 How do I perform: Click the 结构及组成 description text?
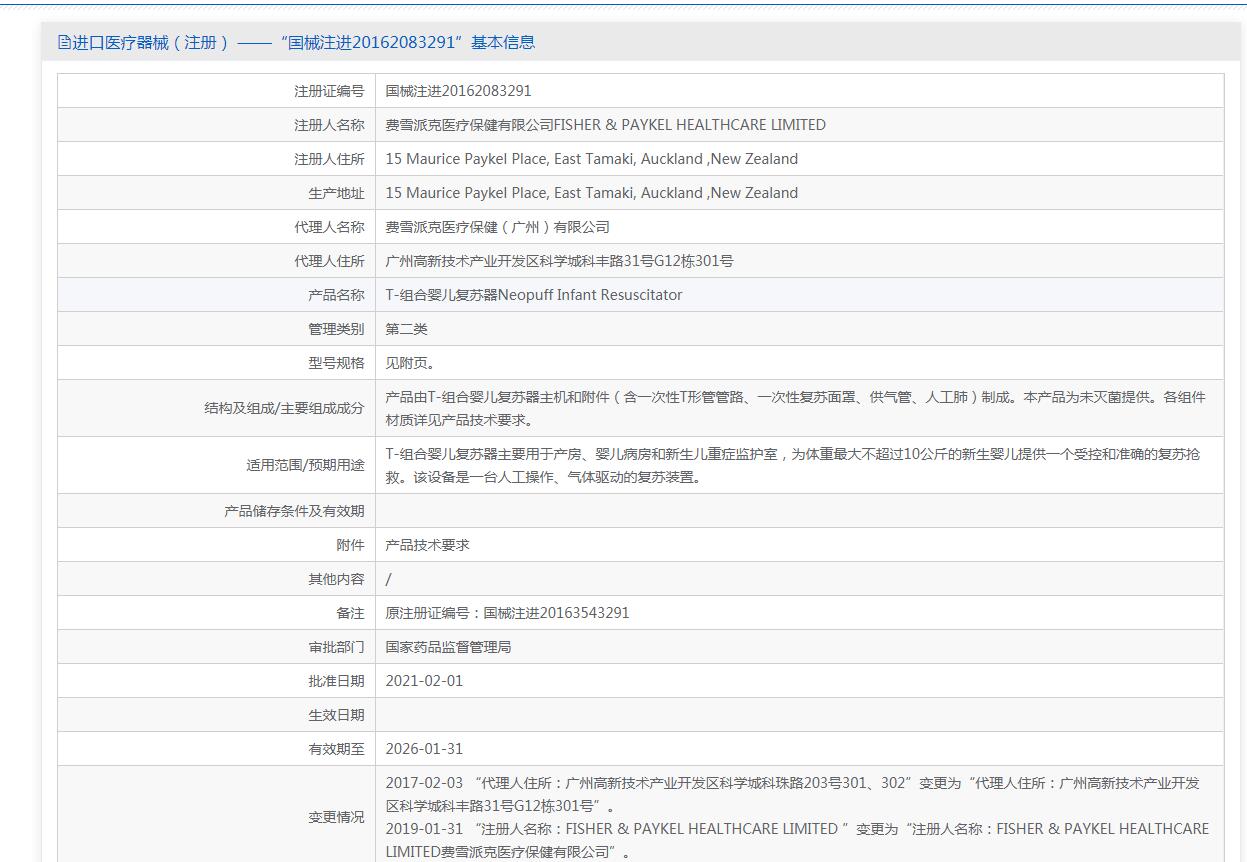pos(795,408)
